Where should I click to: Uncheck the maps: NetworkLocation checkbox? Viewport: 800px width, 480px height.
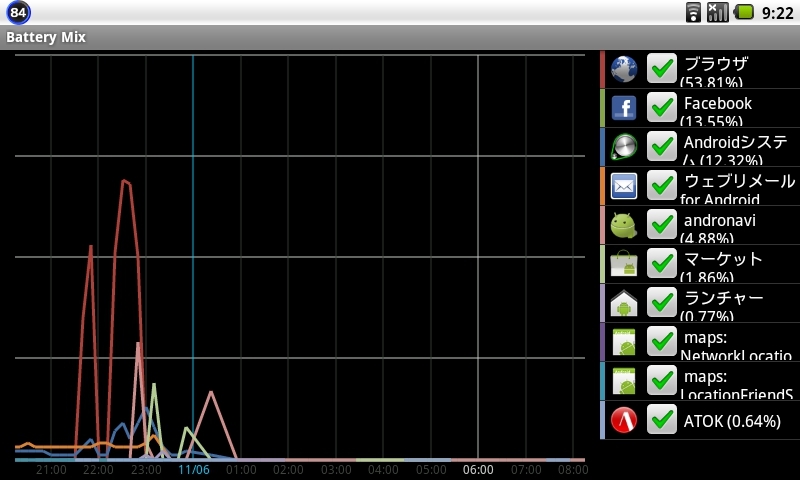coord(662,341)
